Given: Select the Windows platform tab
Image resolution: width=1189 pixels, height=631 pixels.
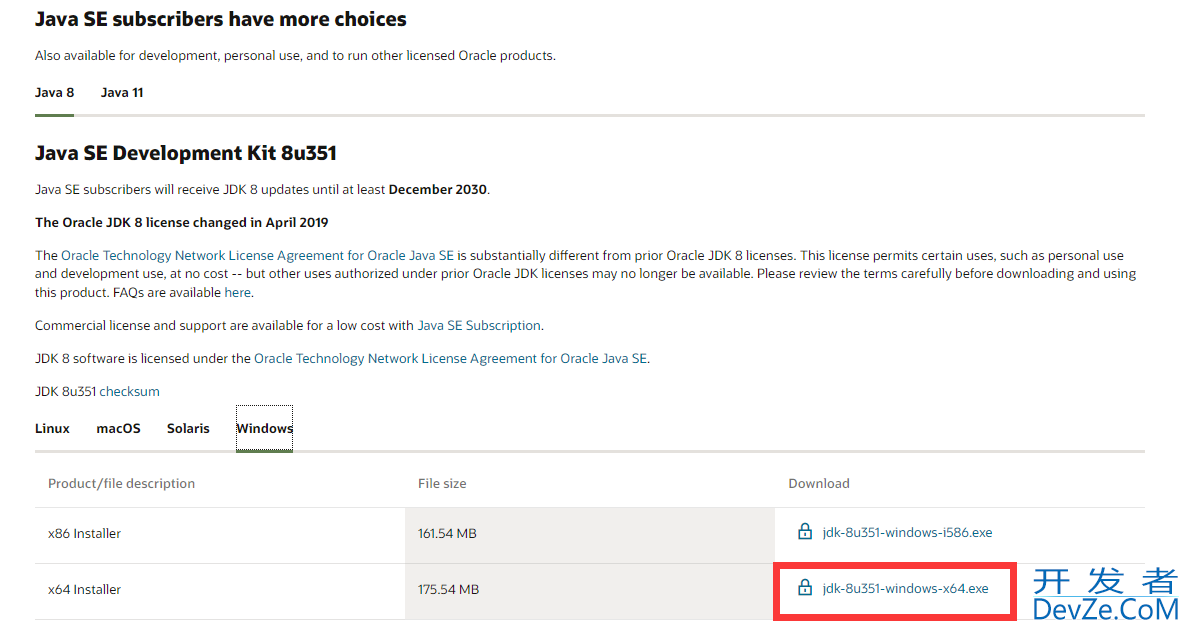Looking at the screenshot, I should (264, 429).
